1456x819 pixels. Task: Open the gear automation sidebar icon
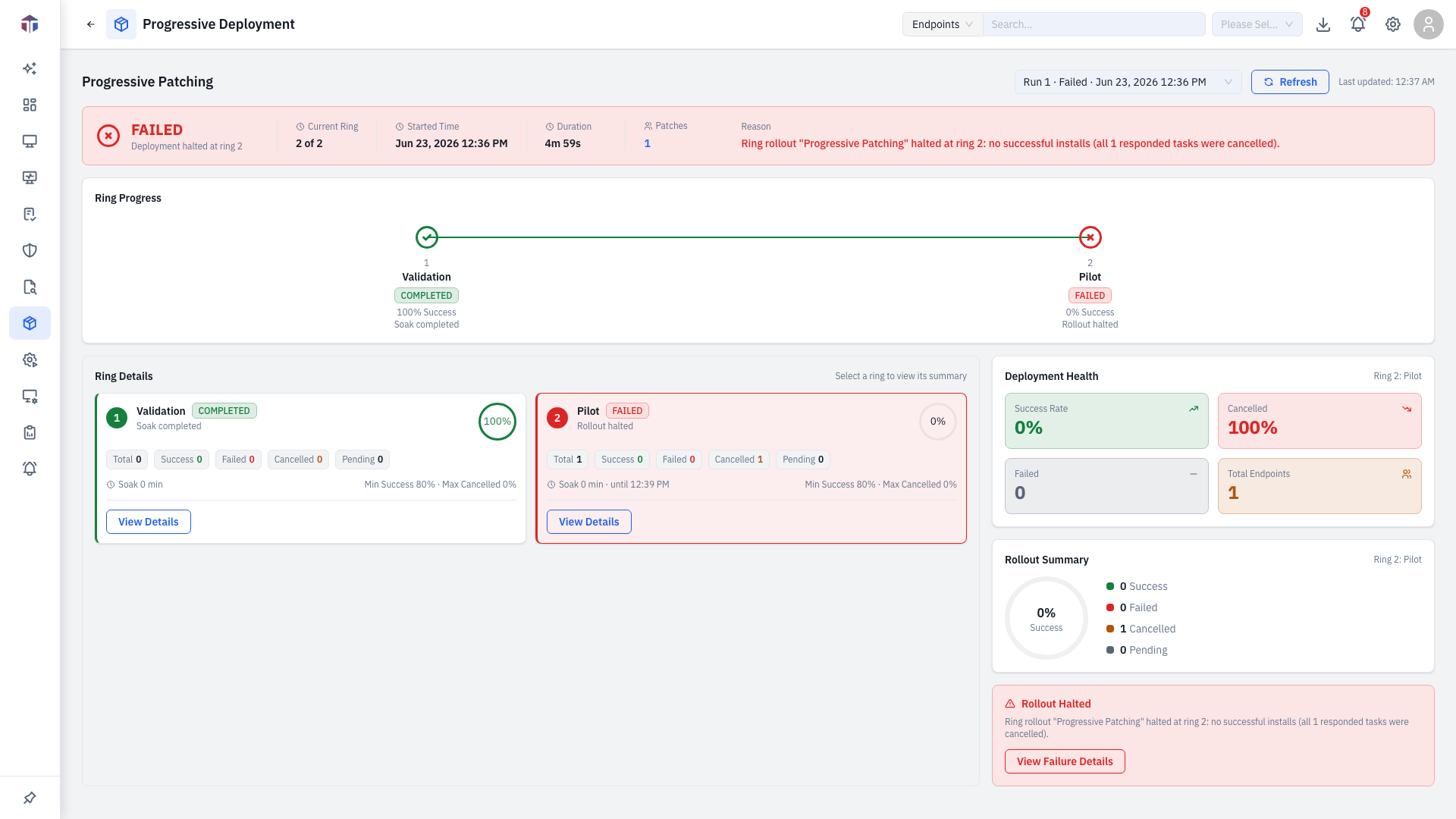(30, 359)
